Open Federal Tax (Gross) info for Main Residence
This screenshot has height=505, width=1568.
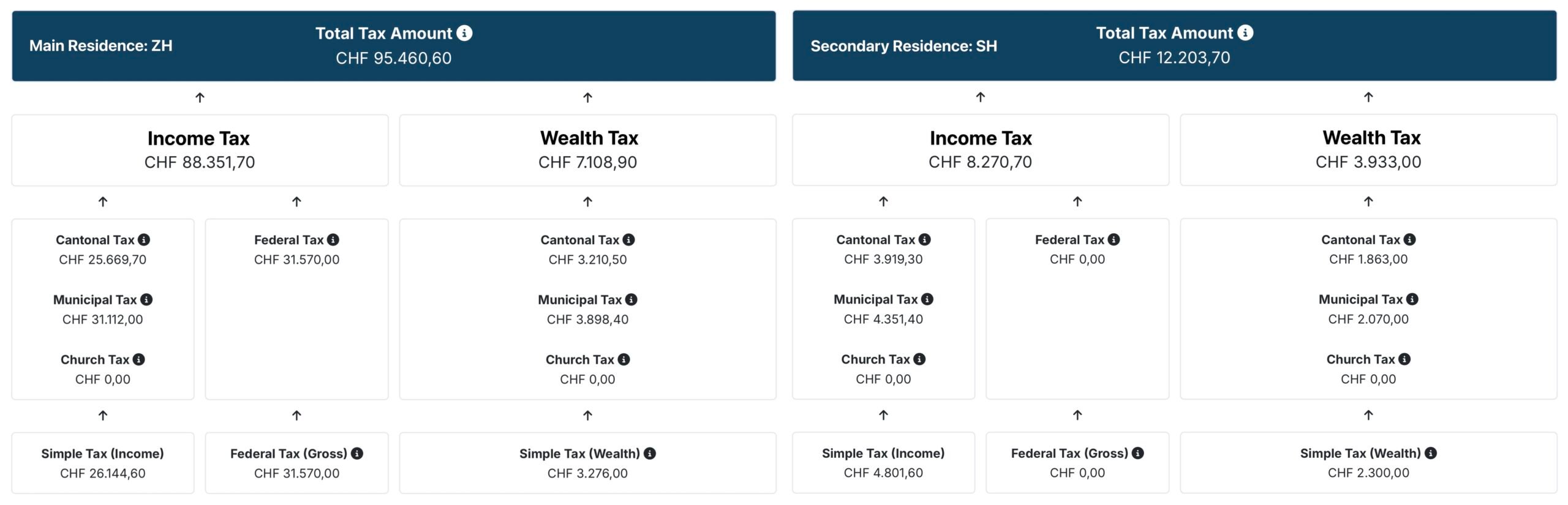357,454
